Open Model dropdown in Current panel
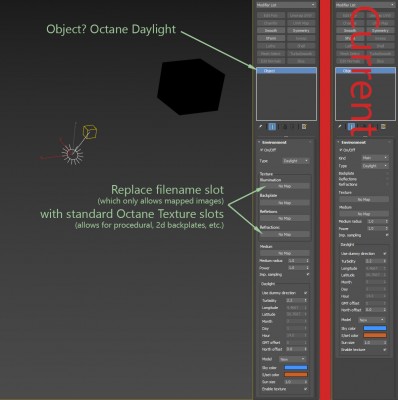 (372, 320)
